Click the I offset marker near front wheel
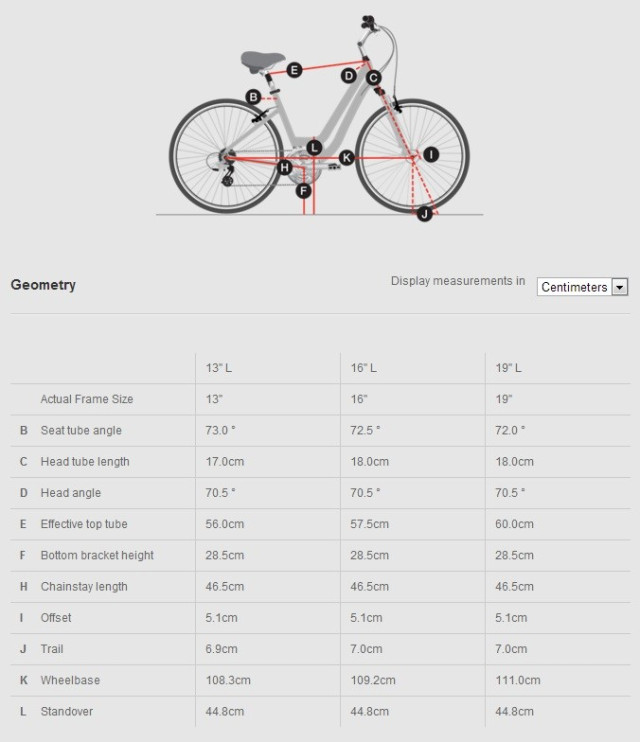Image resolution: width=640 pixels, height=742 pixels. [430, 154]
